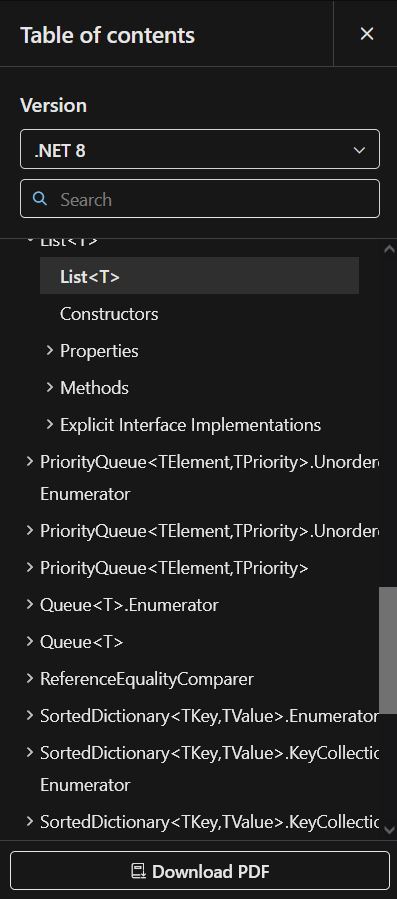Viewport: 397px width, 899px height.
Task: Expand the Properties node chevron
Action: pos(50,350)
